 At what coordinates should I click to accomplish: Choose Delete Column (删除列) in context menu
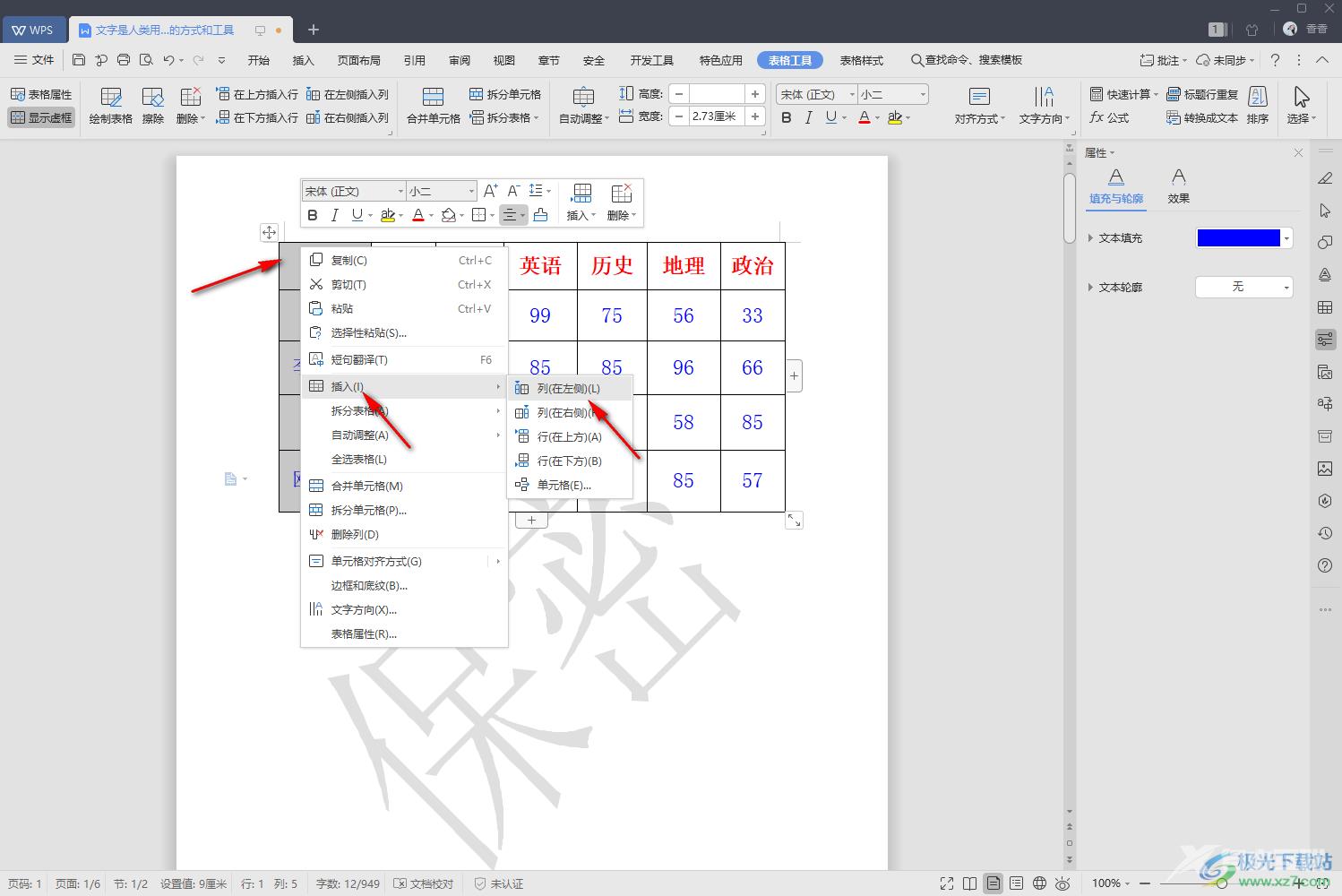click(x=404, y=535)
